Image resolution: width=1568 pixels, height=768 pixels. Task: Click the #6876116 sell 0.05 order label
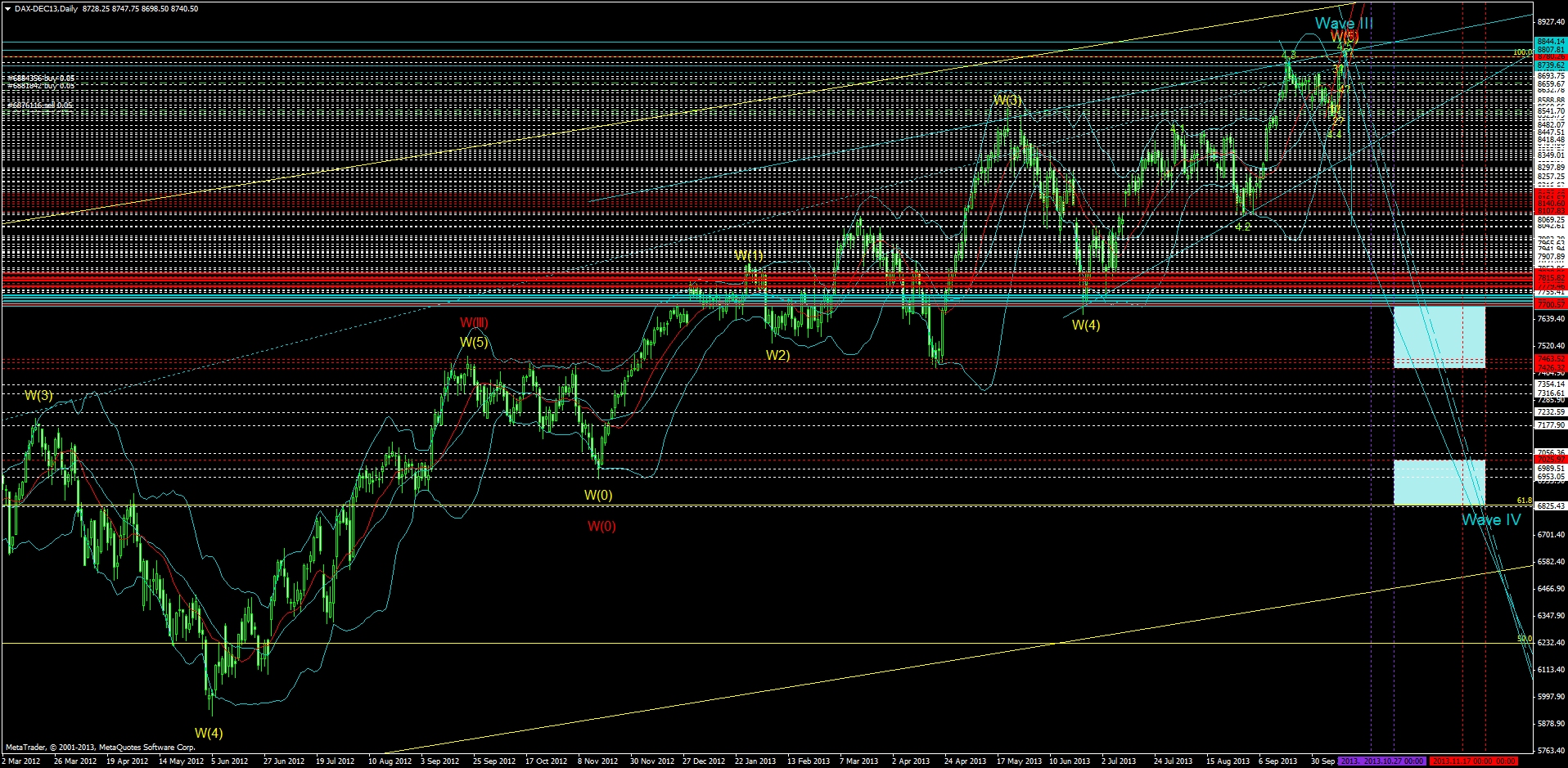[x=39, y=106]
